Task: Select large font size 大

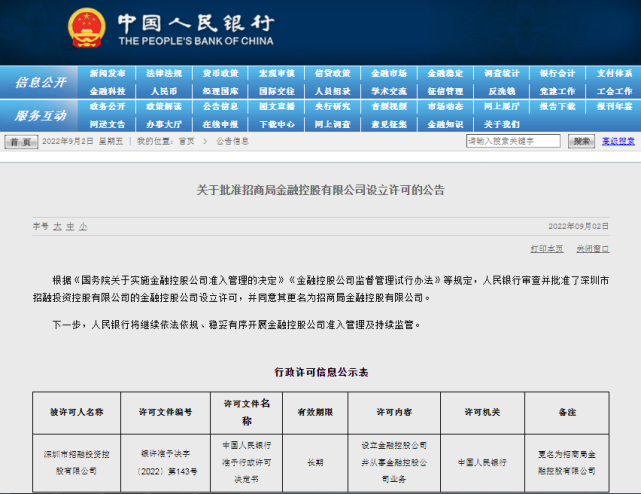Action: [x=57, y=227]
